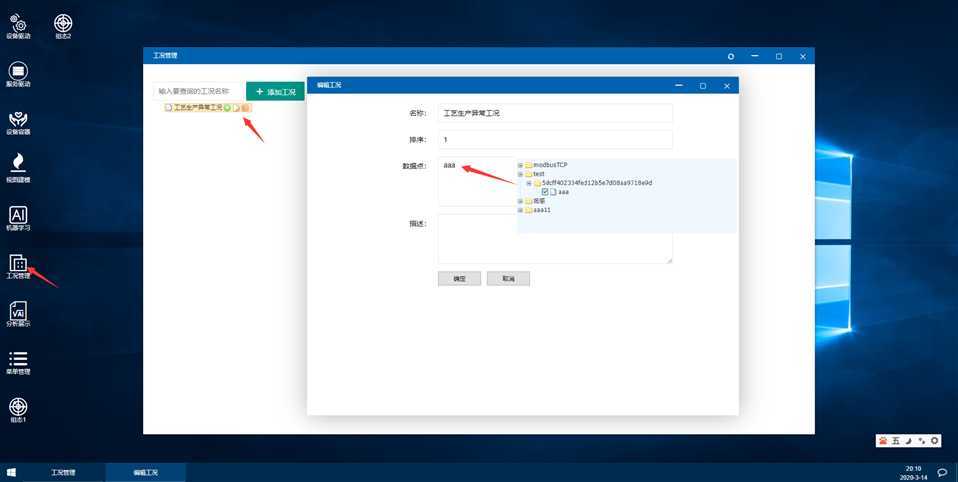Minimize the 编辑工况 dialog
The image size is (958, 482).
679,86
